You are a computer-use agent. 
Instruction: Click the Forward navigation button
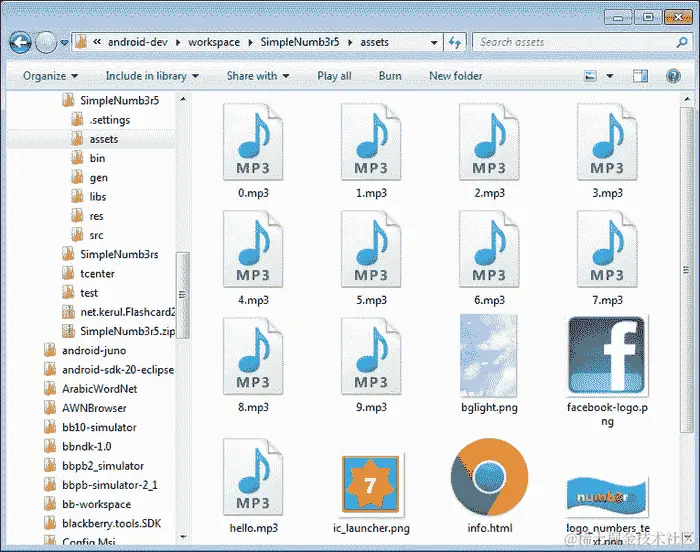tap(46, 42)
